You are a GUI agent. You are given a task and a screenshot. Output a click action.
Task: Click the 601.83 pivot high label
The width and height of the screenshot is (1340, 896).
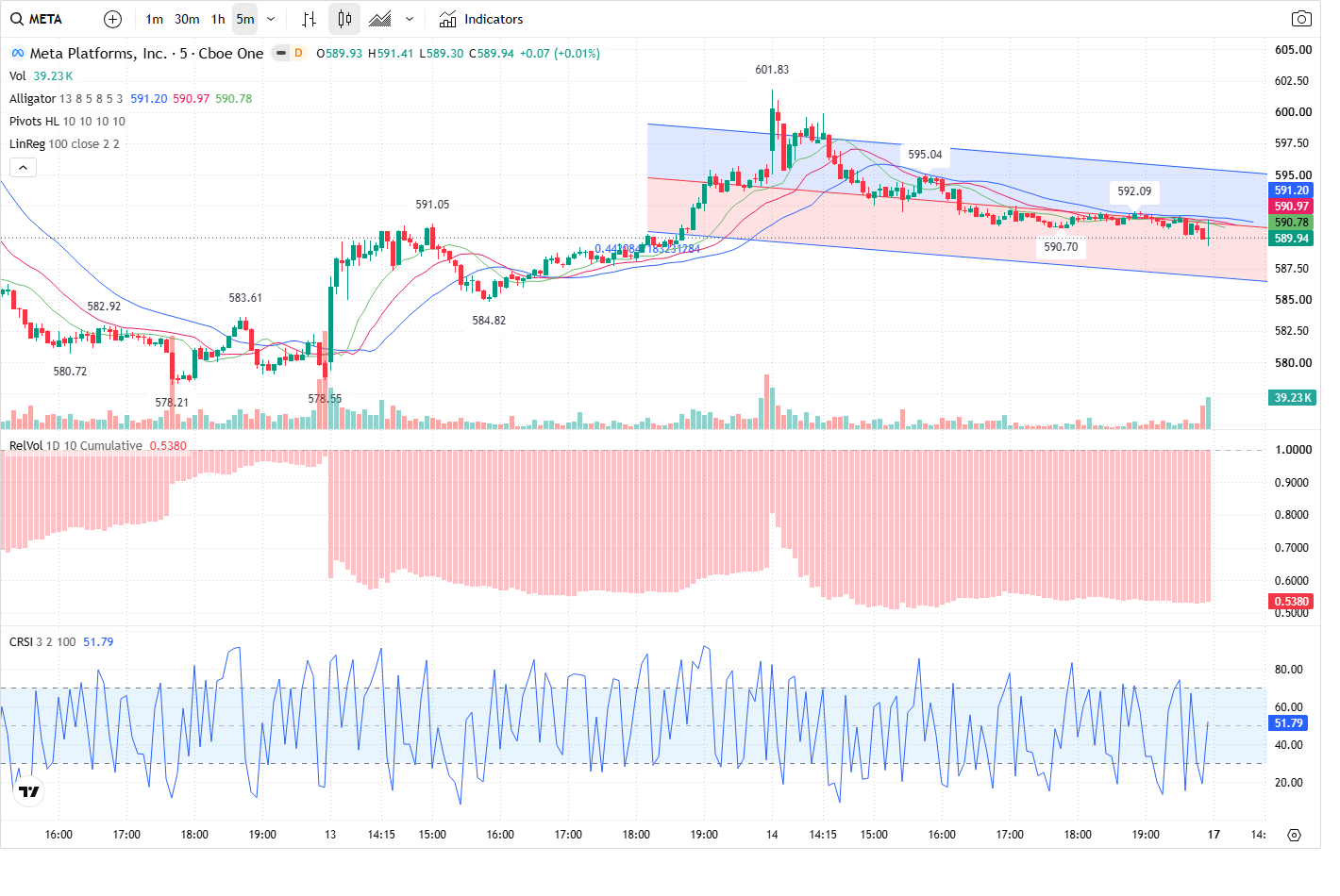click(772, 70)
